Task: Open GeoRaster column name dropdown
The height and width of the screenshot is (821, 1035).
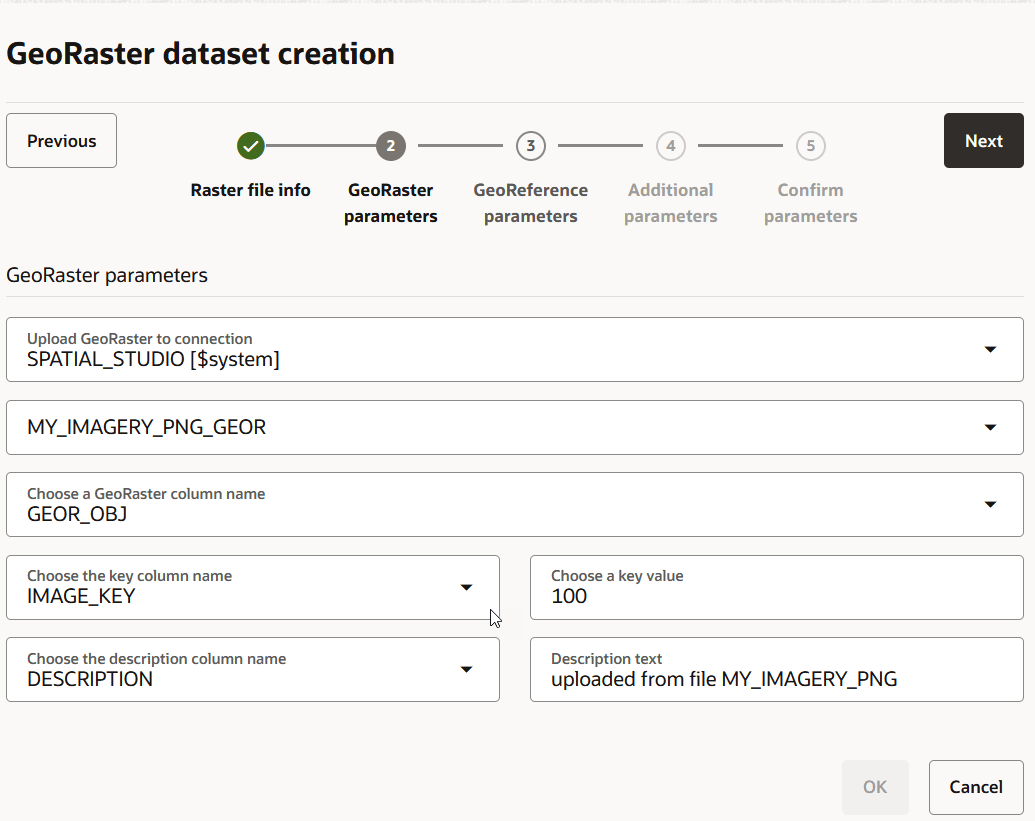Action: pyautogui.click(x=990, y=504)
